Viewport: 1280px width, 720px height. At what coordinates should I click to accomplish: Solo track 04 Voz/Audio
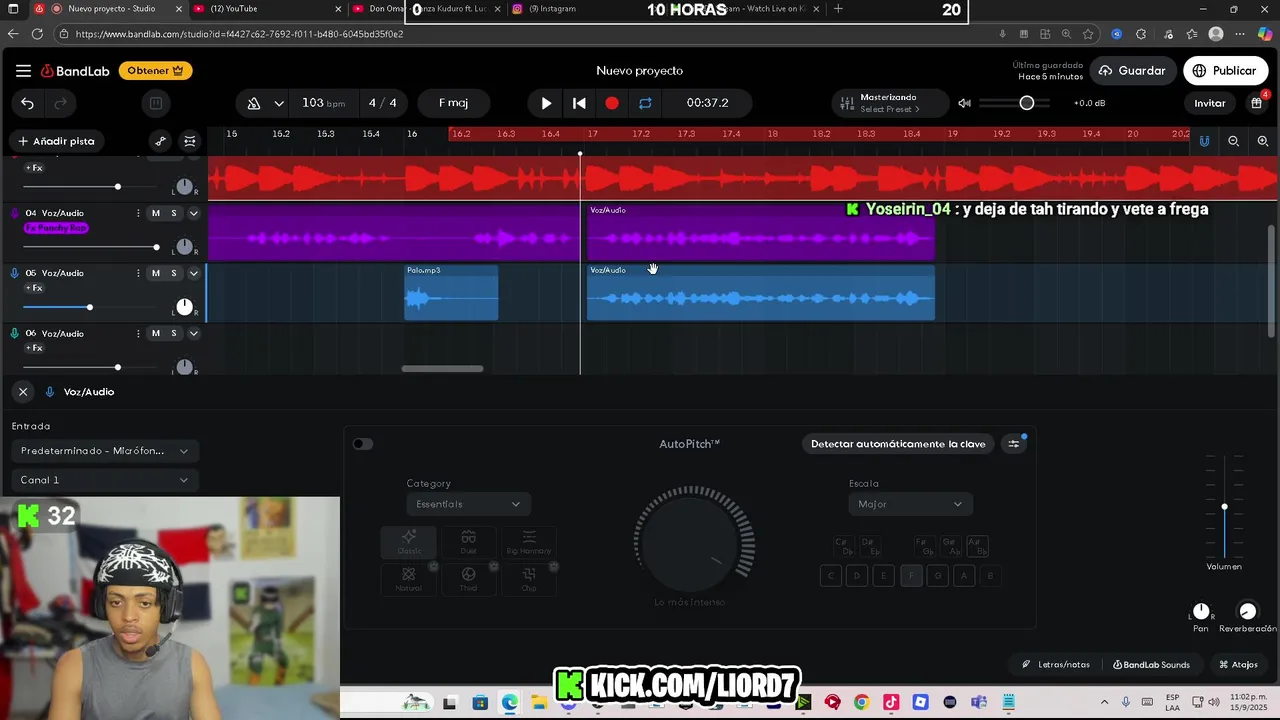point(173,213)
